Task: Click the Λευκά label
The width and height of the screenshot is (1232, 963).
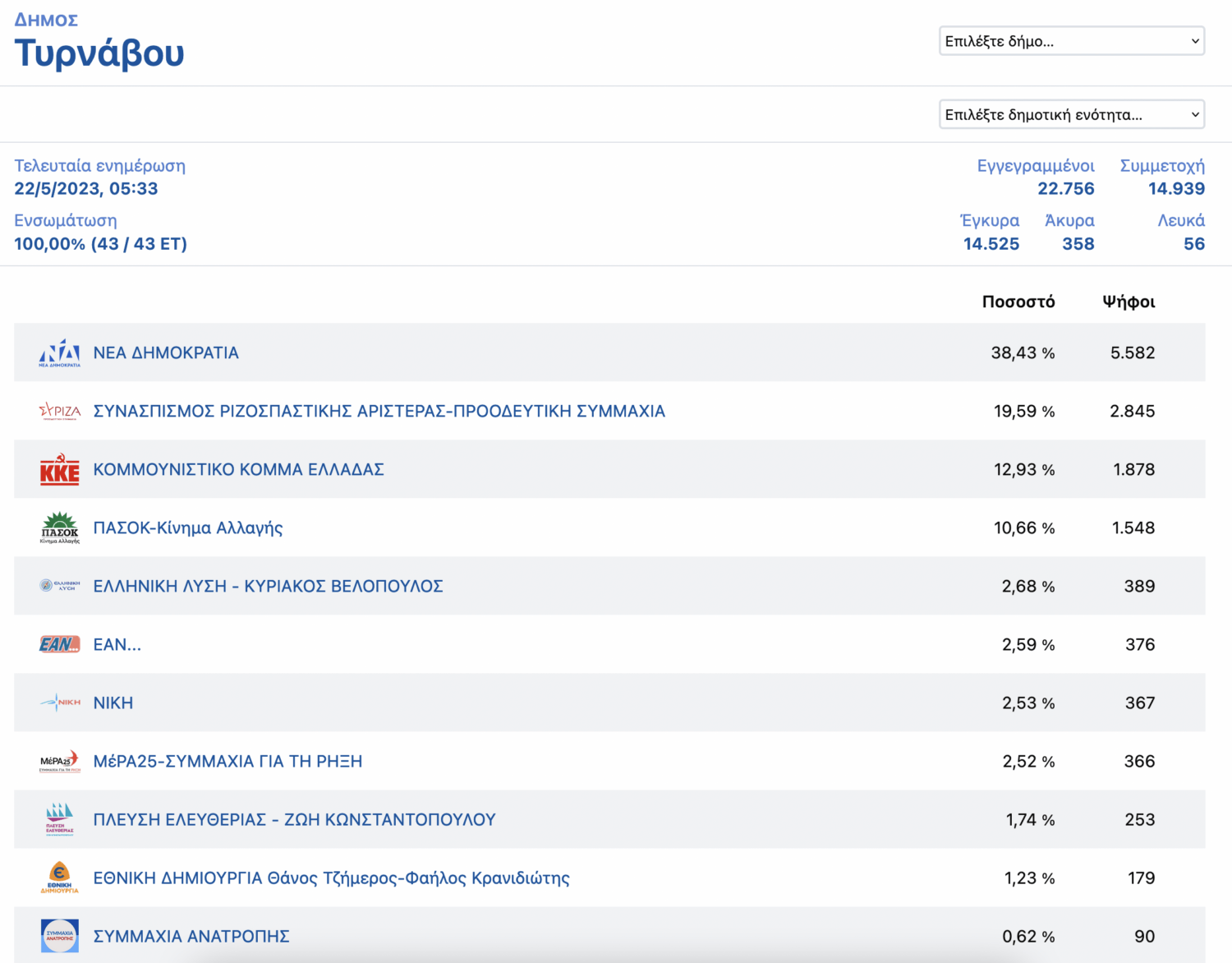Action: click(1181, 220)
